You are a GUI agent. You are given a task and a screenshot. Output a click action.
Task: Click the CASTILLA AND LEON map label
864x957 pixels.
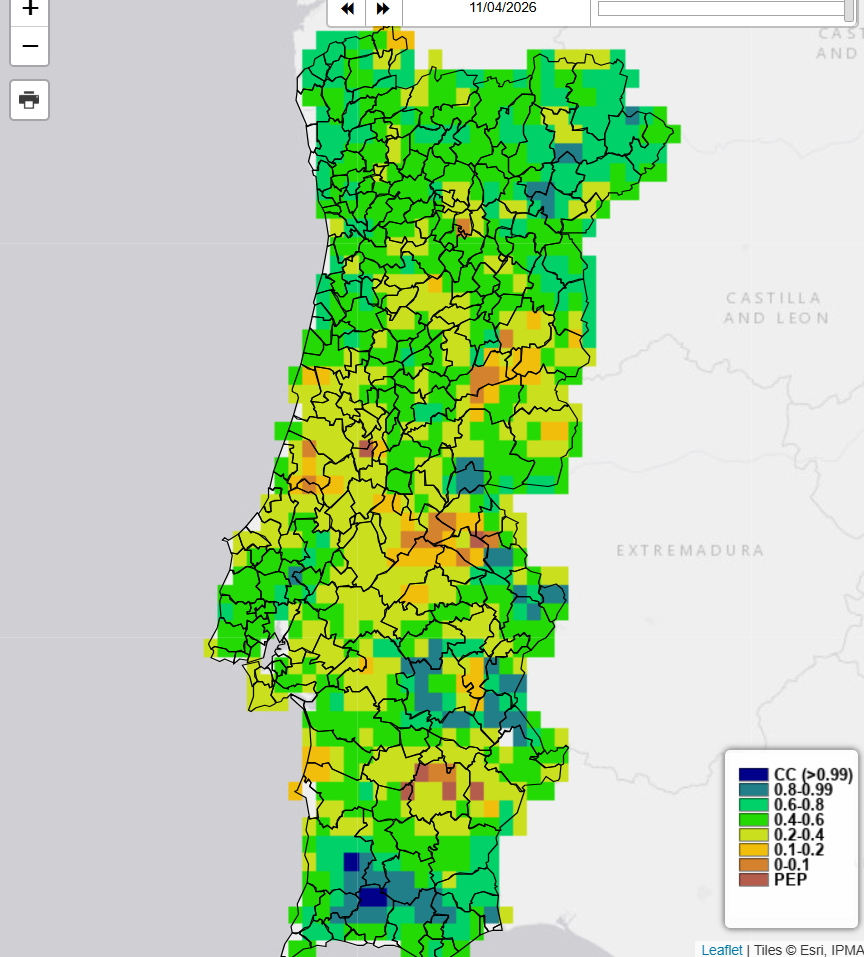pos(776,308)
